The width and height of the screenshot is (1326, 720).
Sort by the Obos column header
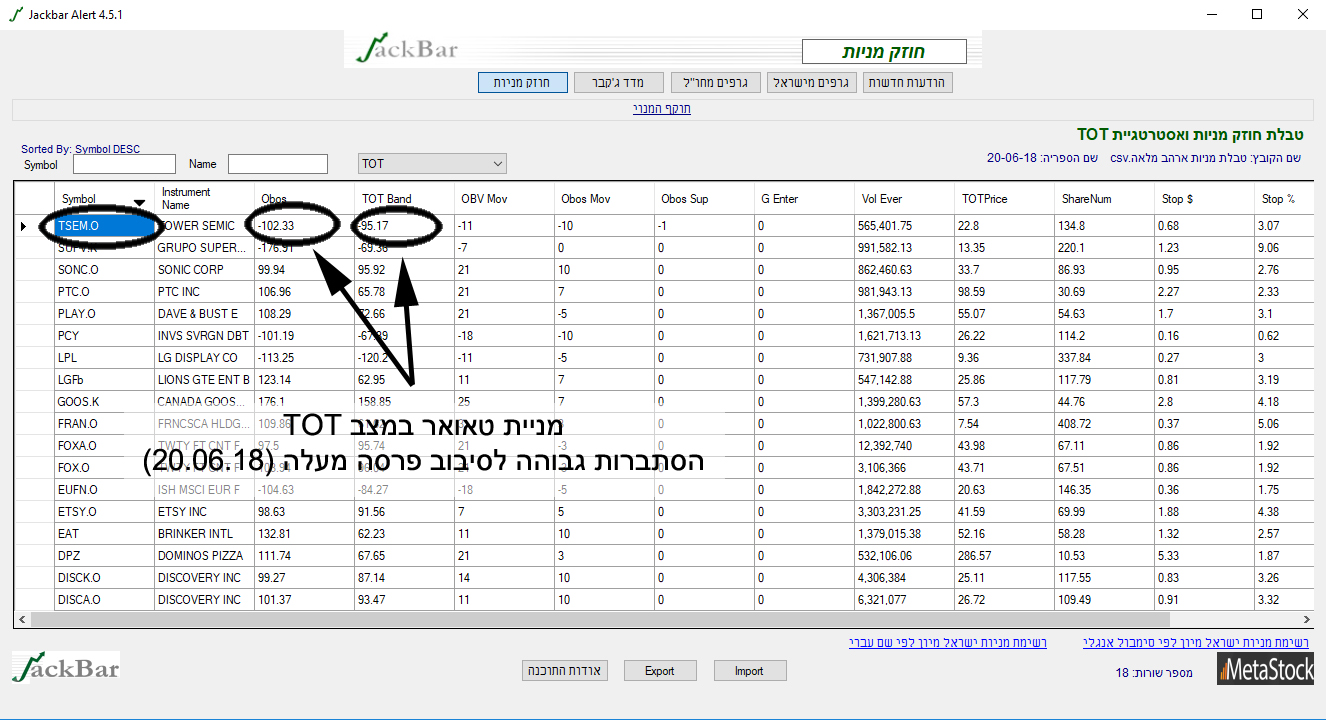pos(304,198)
